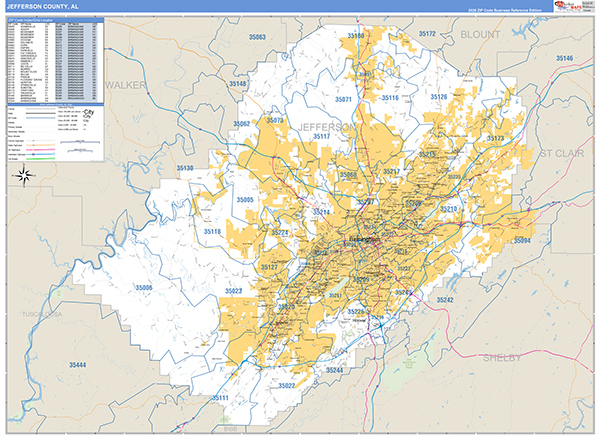Click the ZIP code 35117 label

(x=322, y=137)
